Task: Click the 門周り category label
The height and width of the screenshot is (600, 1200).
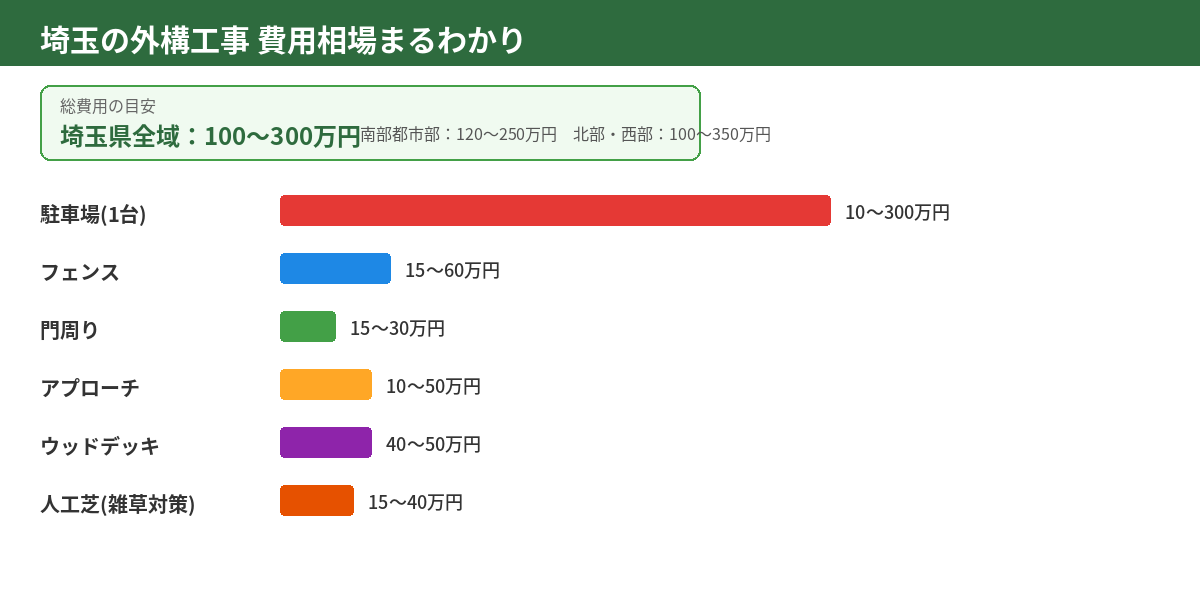Action: 70,330
